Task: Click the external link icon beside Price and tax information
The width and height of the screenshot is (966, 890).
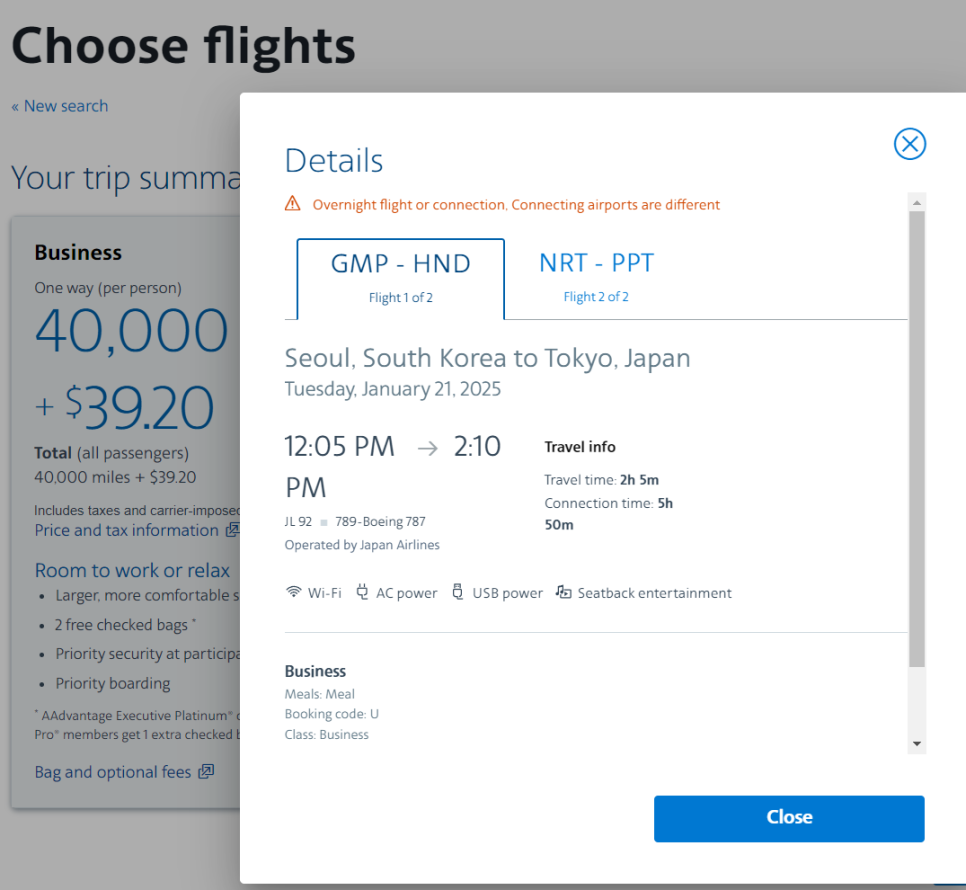Action: coord(232,530)
